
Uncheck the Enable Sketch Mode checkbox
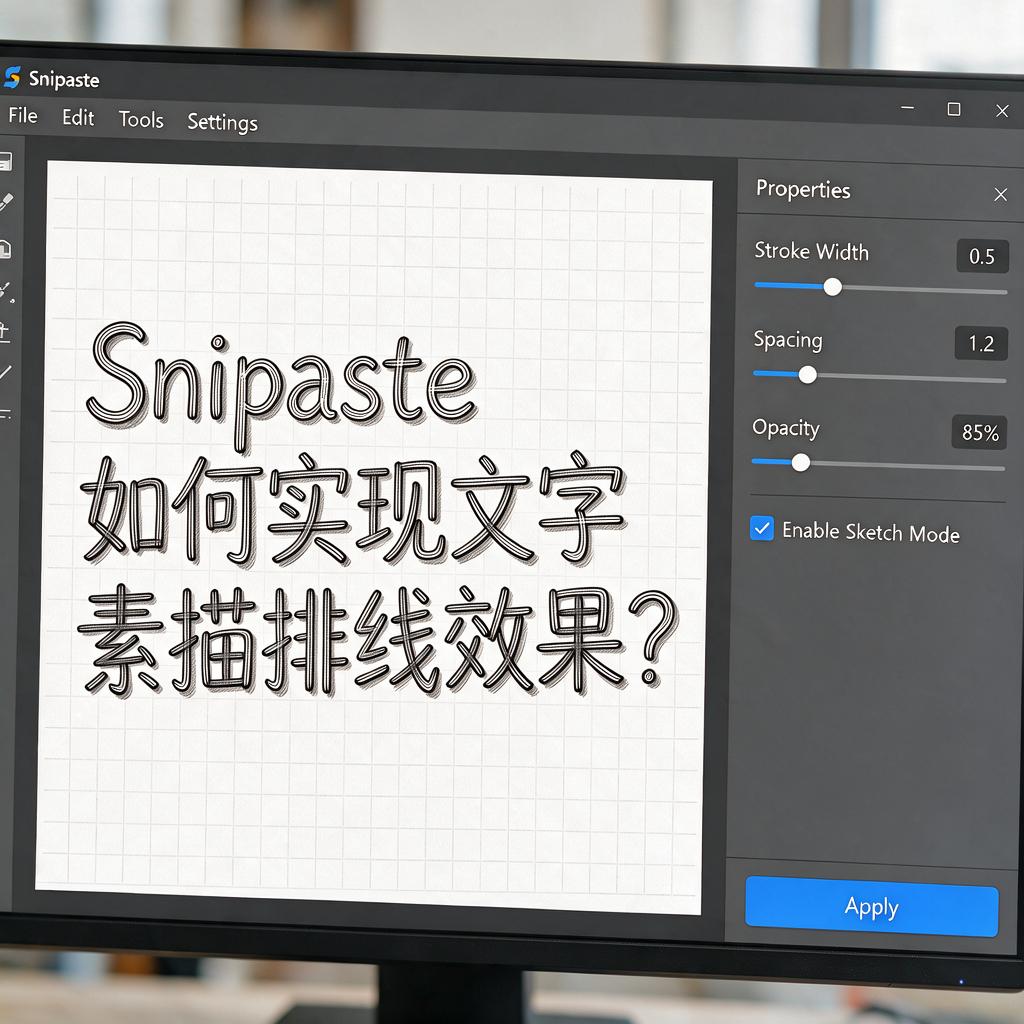[761, 528]
